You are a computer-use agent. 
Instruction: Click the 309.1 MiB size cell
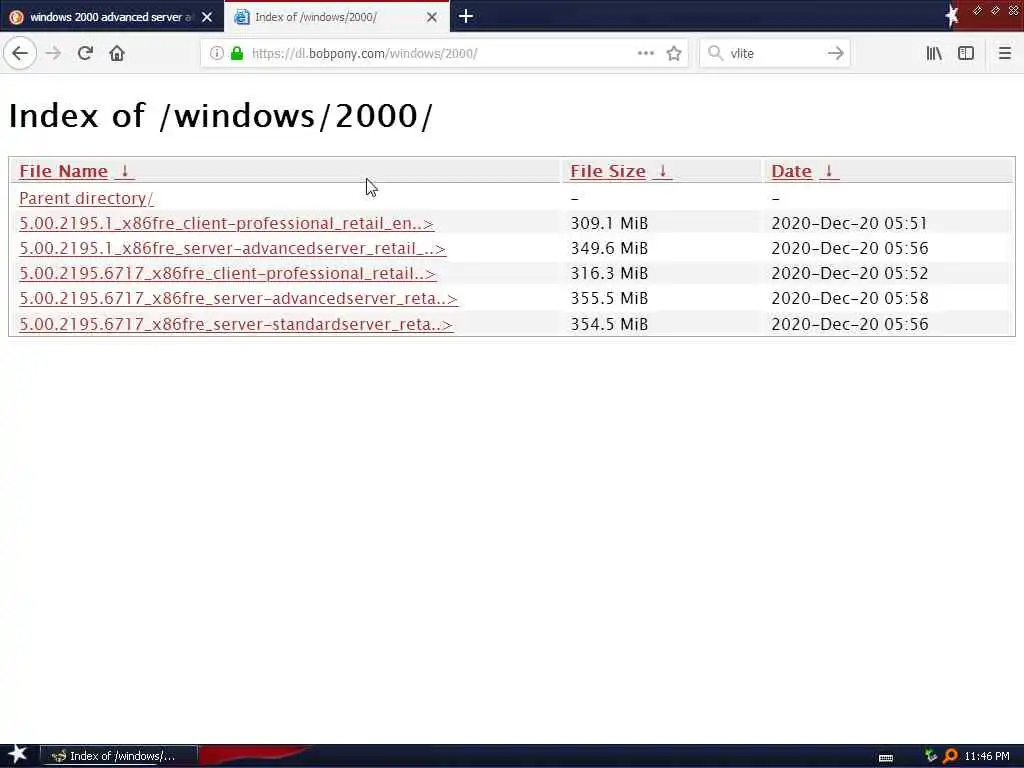coord(609,223)
